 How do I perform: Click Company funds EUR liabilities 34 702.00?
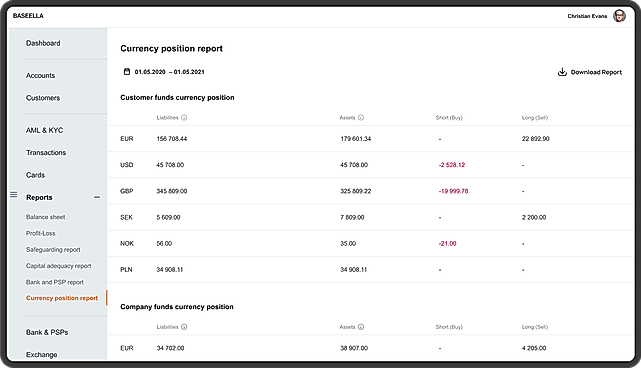[x=170, y=348]
